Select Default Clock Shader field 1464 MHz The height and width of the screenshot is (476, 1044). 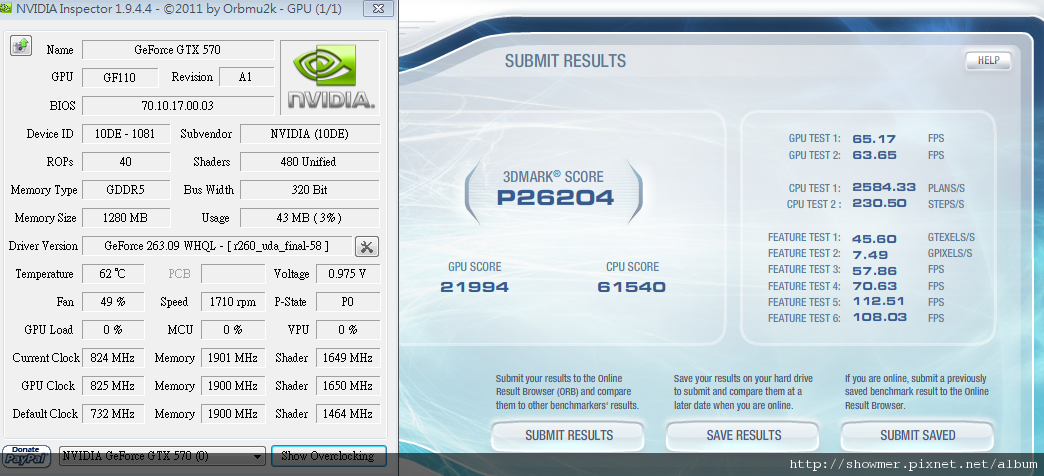tap(348, 413)
